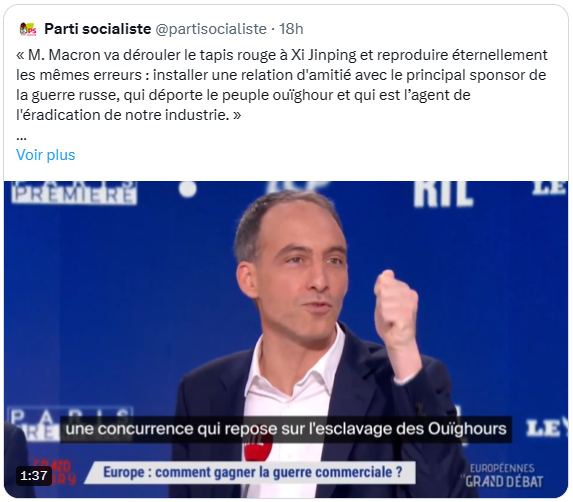Click the Européennes Grand Débat logo
Screen dimensions: 573x502
click(x=502, y=476)
